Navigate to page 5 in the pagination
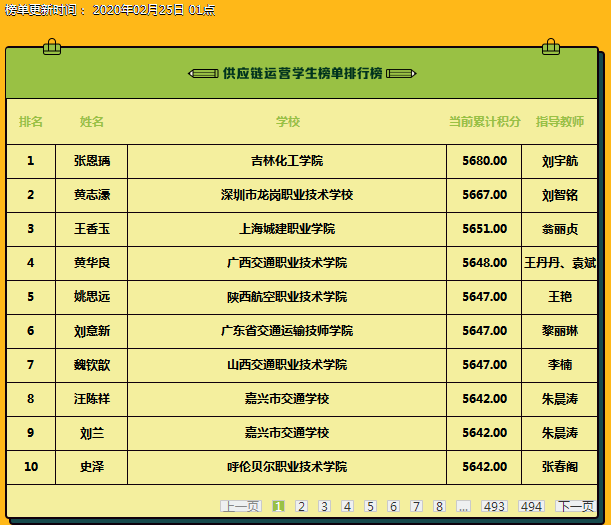Screen dimensions: 611x528 (370, 506)
